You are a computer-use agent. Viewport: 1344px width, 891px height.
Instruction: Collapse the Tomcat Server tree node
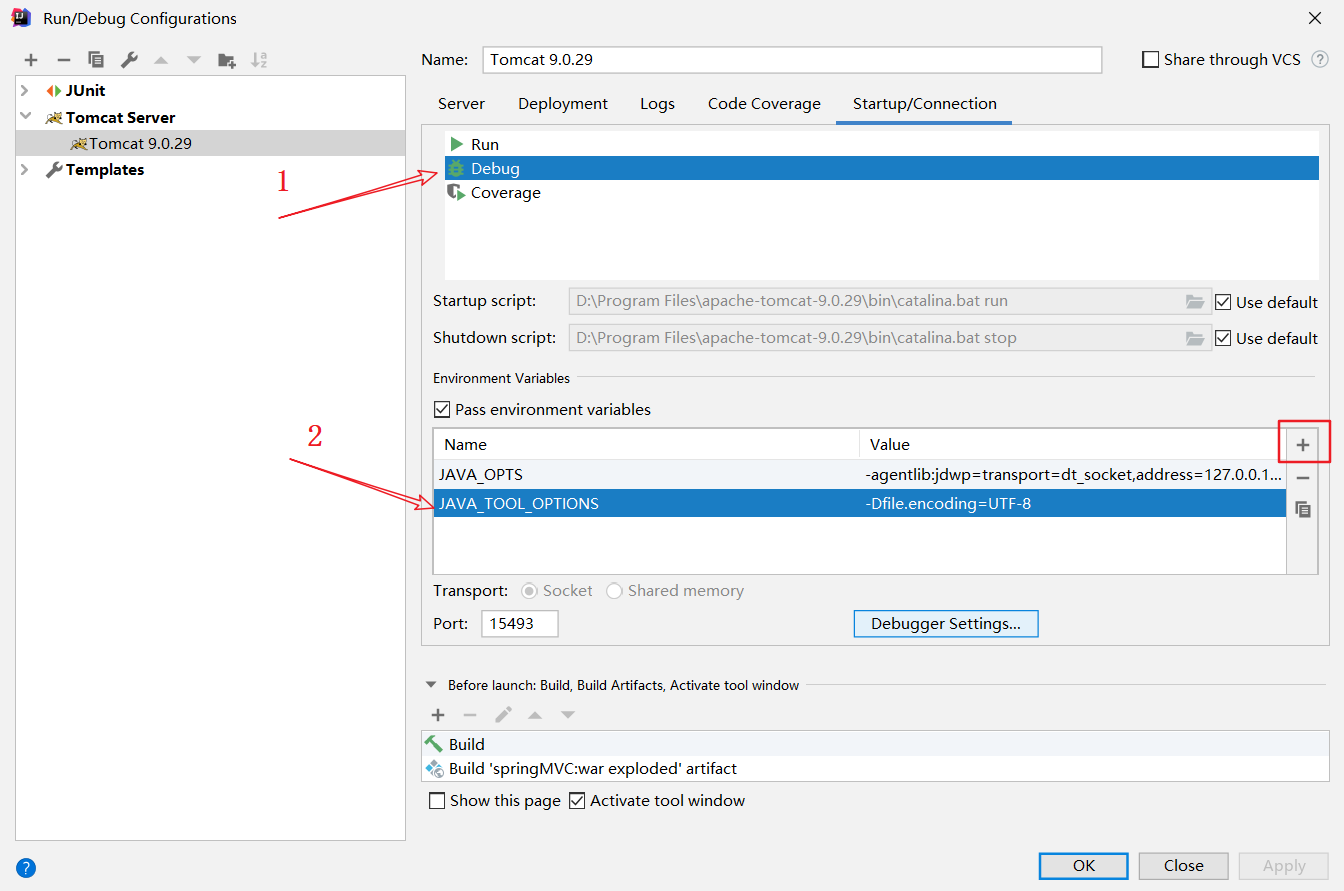pyautogui.click(x=25, y=117)
